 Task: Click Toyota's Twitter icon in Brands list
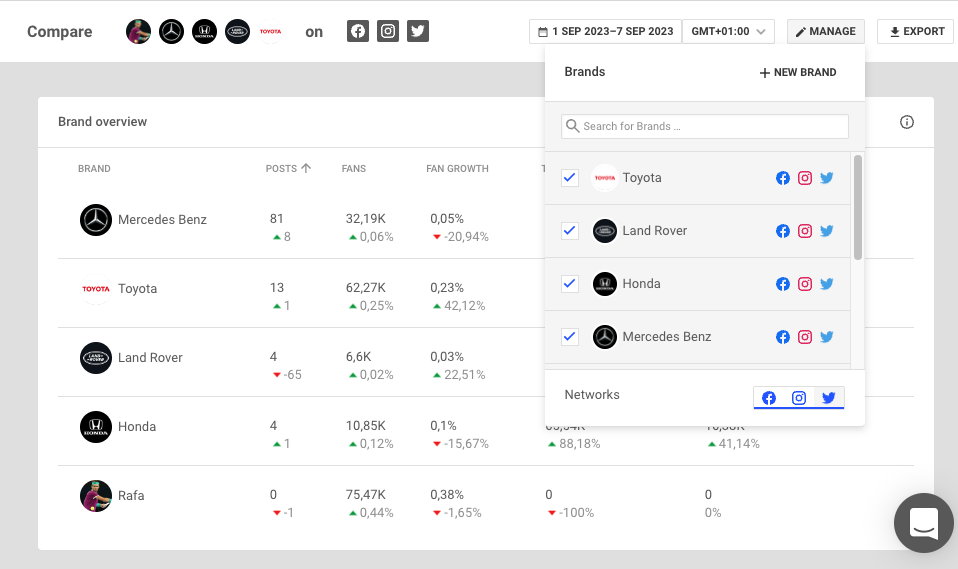click(827, 178)
